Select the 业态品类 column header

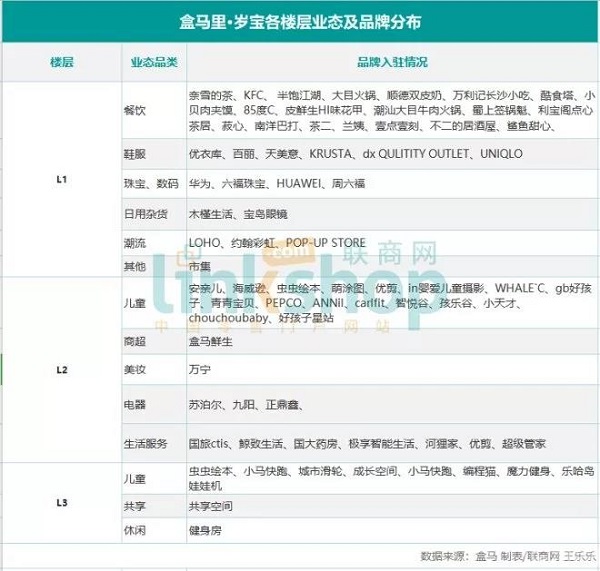(154, 62)
